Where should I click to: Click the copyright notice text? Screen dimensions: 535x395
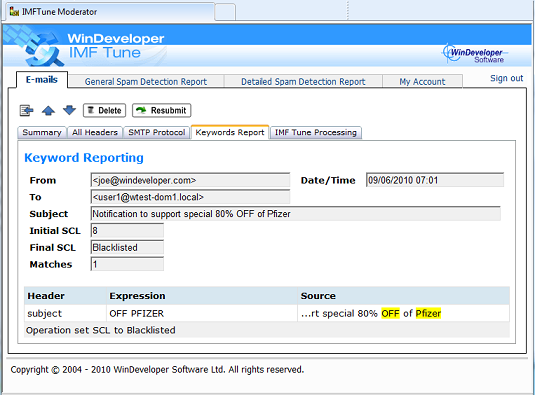(157, 369)
